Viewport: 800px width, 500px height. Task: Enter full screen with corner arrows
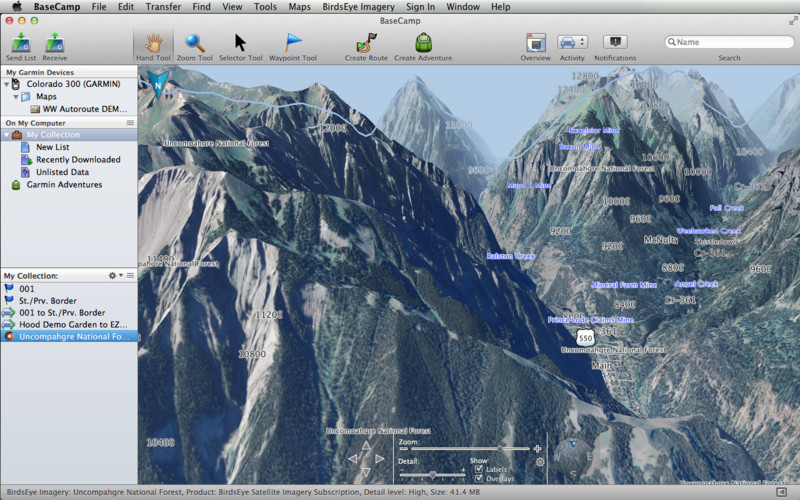(x=793, y=20)
